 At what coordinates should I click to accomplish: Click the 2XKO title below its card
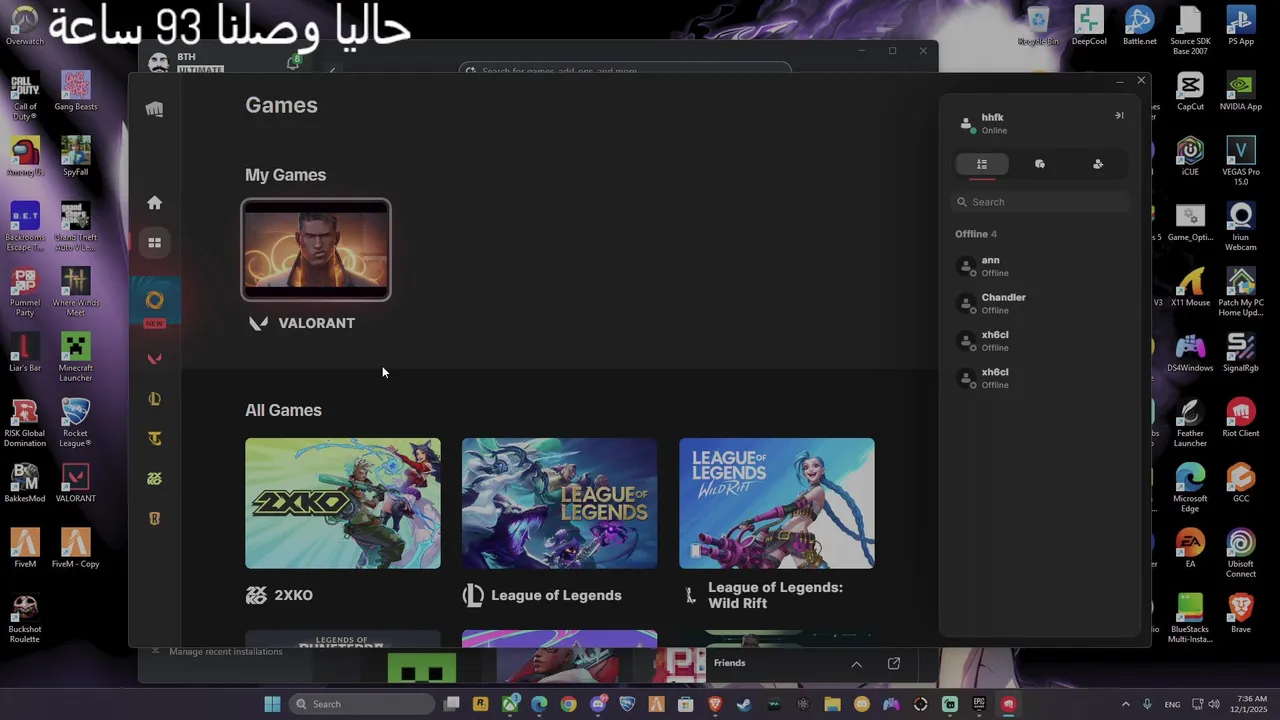point(293,595)
